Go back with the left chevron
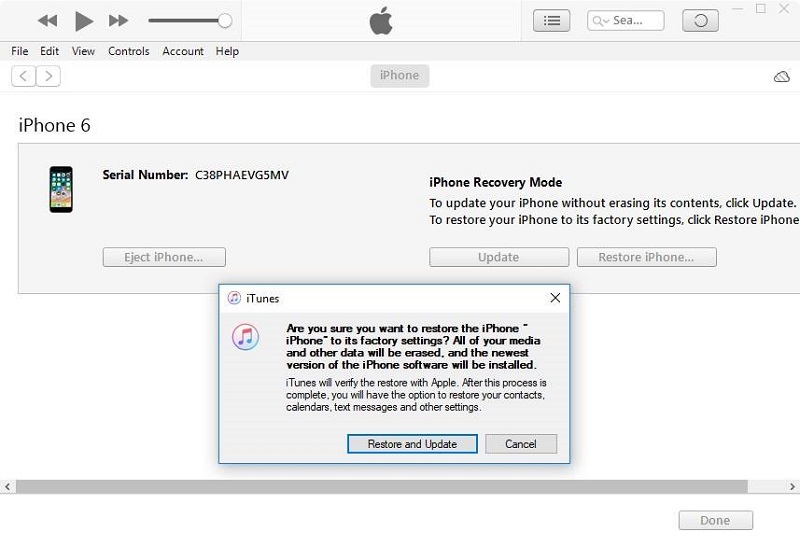The image size is (800, 546). 23,76
